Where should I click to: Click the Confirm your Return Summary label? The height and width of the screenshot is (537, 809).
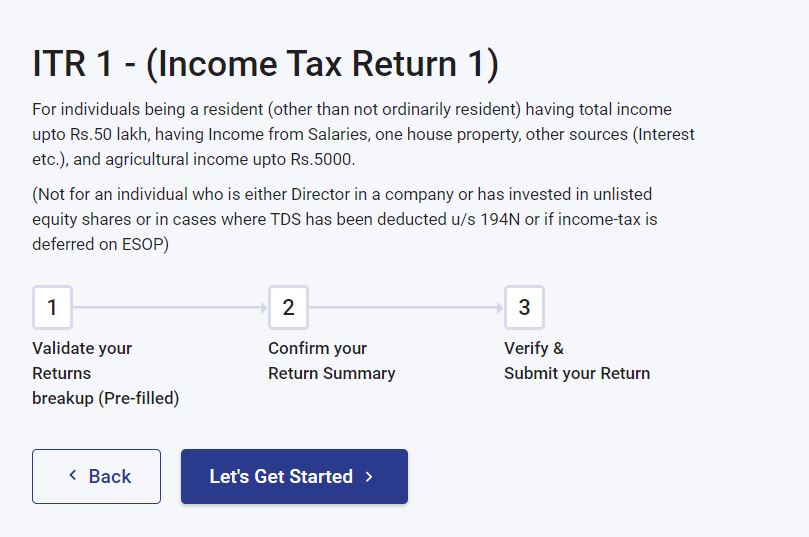point(332,361)
